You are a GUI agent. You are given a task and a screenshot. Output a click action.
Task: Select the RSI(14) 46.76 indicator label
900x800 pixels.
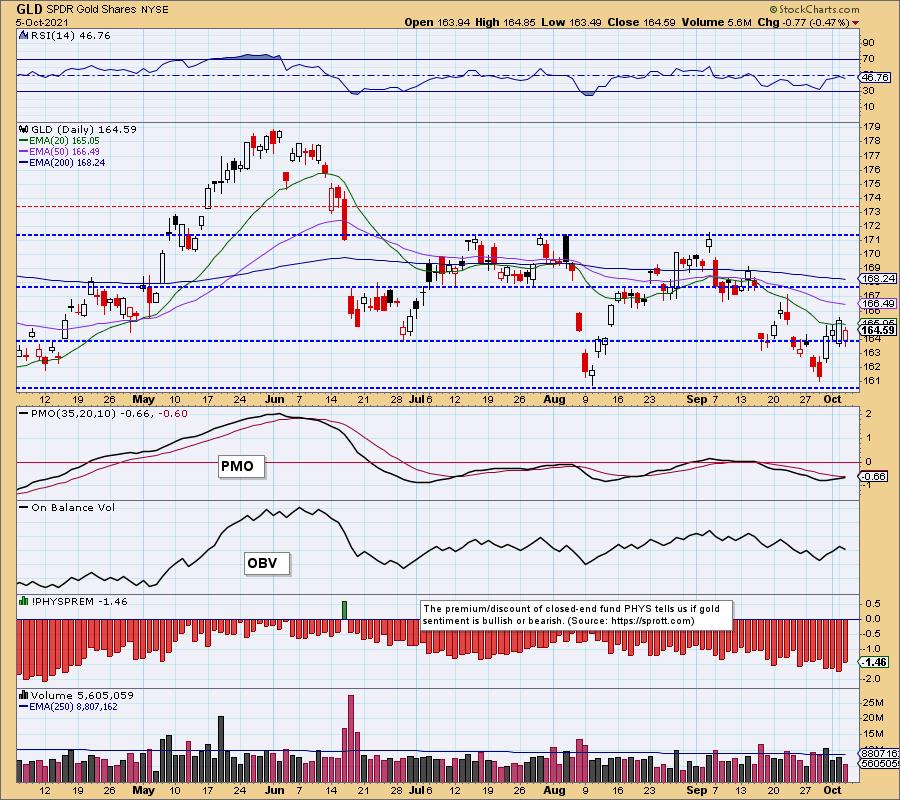[70, 35]
